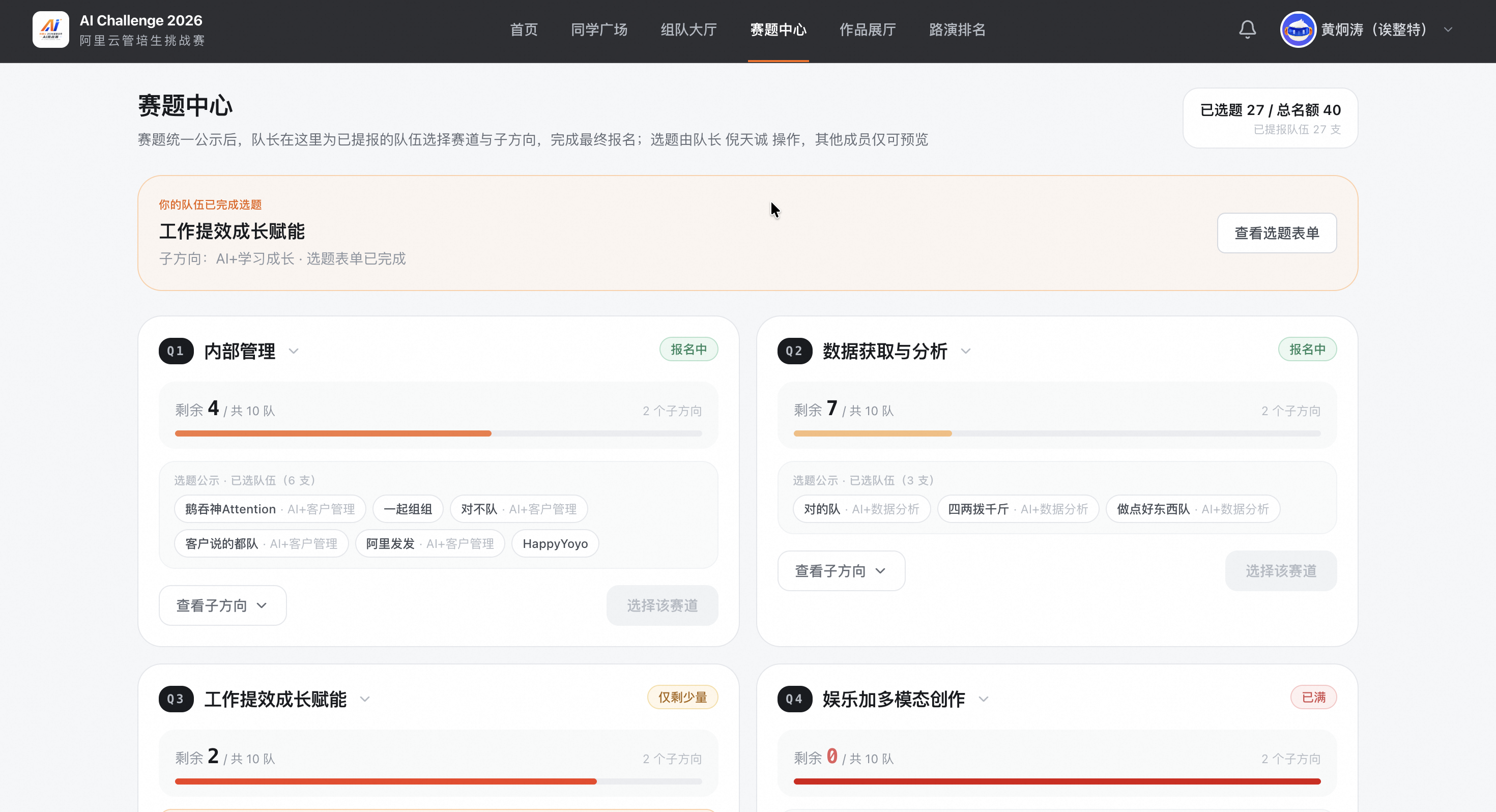Expand the chevron next to 数据获取与分析
The width and height of the screenshot is (1496, 812).
coord(965,352)
